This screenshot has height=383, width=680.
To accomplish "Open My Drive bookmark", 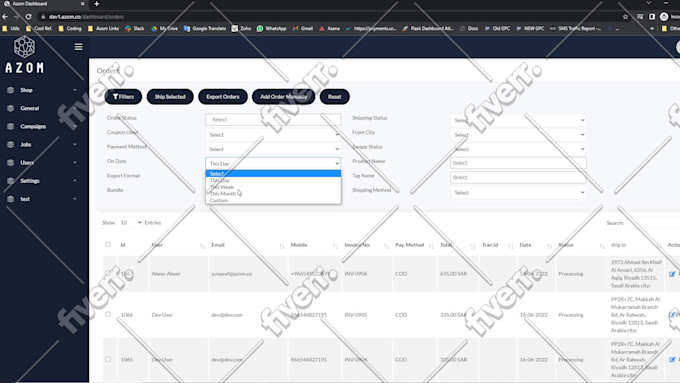I will click(164, 29).
